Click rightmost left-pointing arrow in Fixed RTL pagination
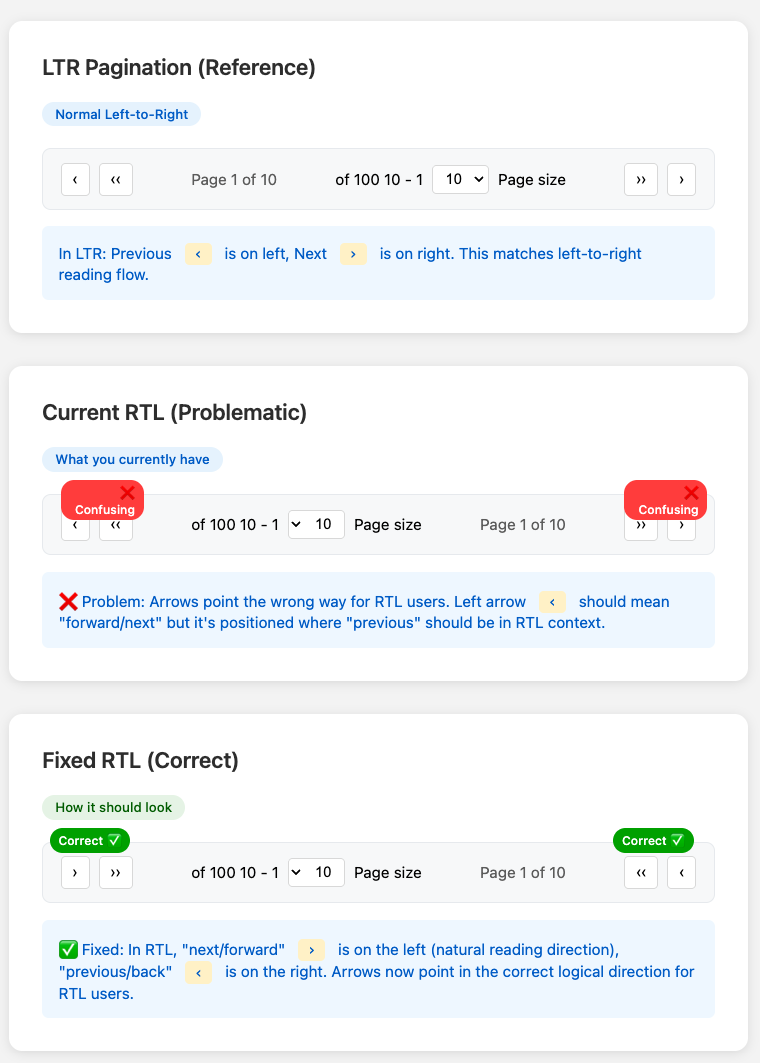Image resolution: width=760 pixels, height=1063 pixels. click(x=681, y=872)
